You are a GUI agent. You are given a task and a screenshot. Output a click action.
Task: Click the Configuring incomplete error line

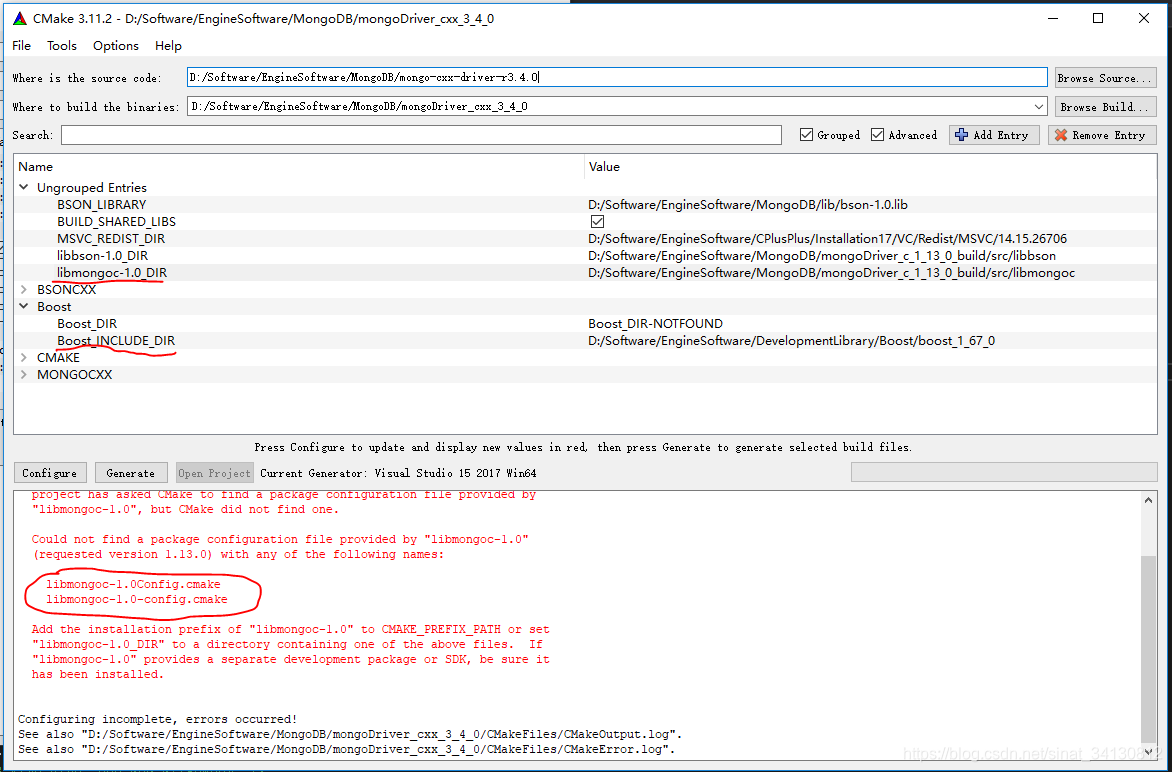point(158,719)
